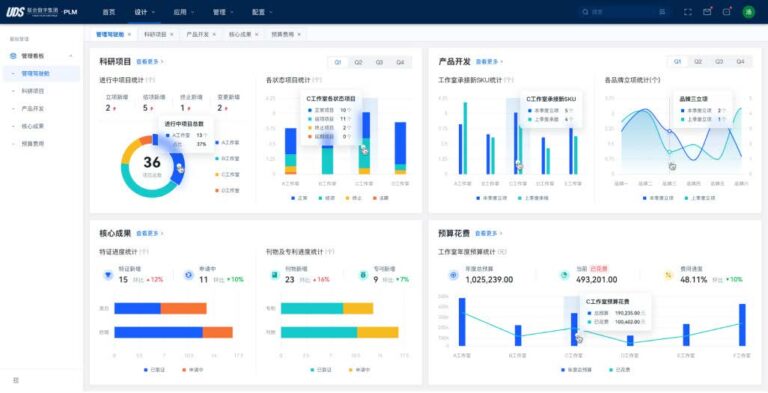Click the 申请中 stat icon
This screenshot has height=393, width=768.
(189, 275)
